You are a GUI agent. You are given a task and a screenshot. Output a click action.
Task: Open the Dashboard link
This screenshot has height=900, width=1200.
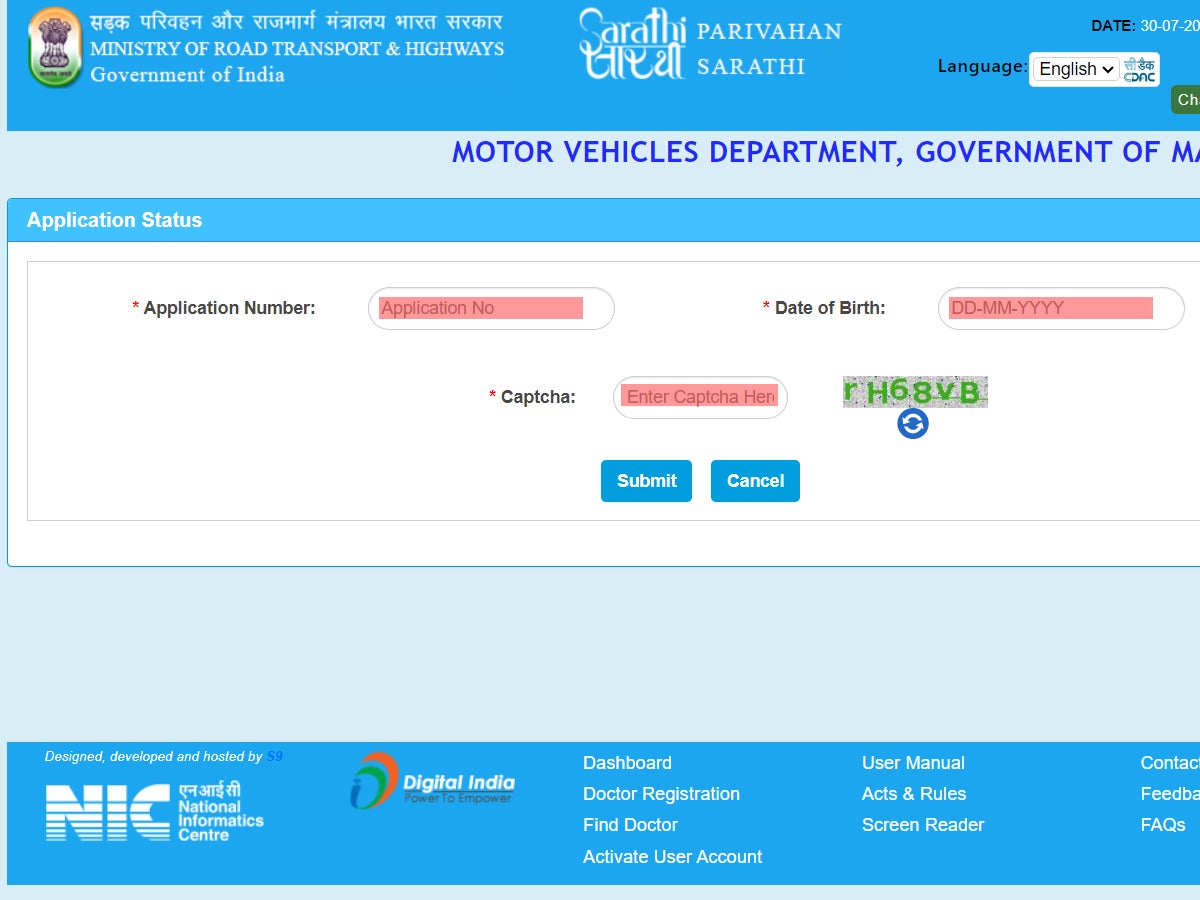point(627,763)
